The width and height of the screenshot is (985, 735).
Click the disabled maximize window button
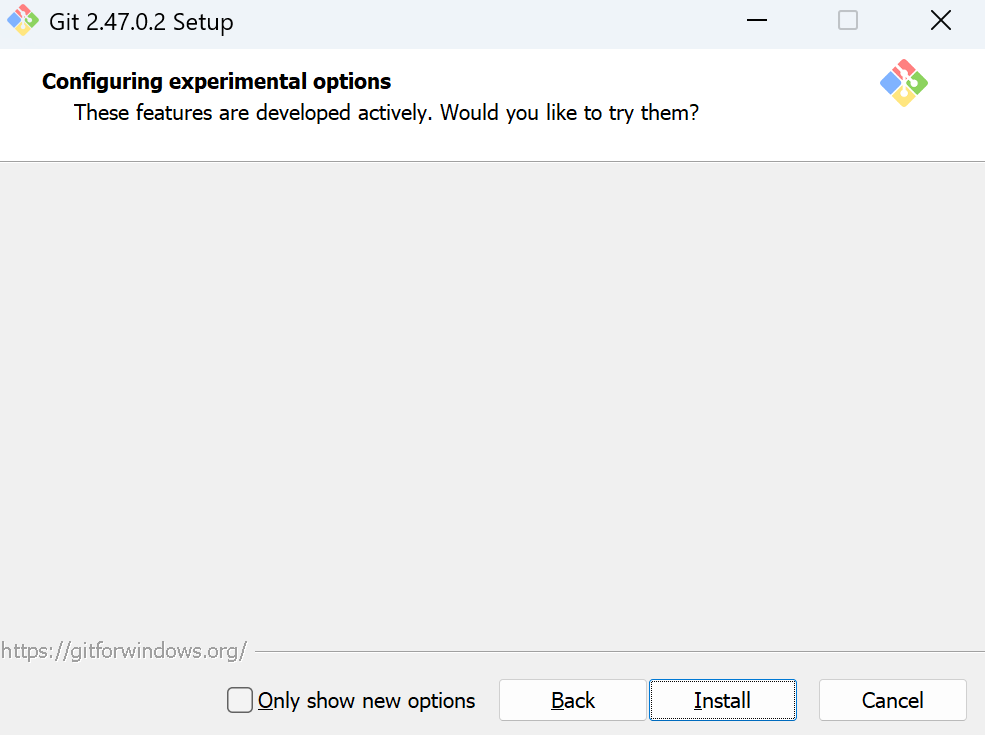coord(848,21)
